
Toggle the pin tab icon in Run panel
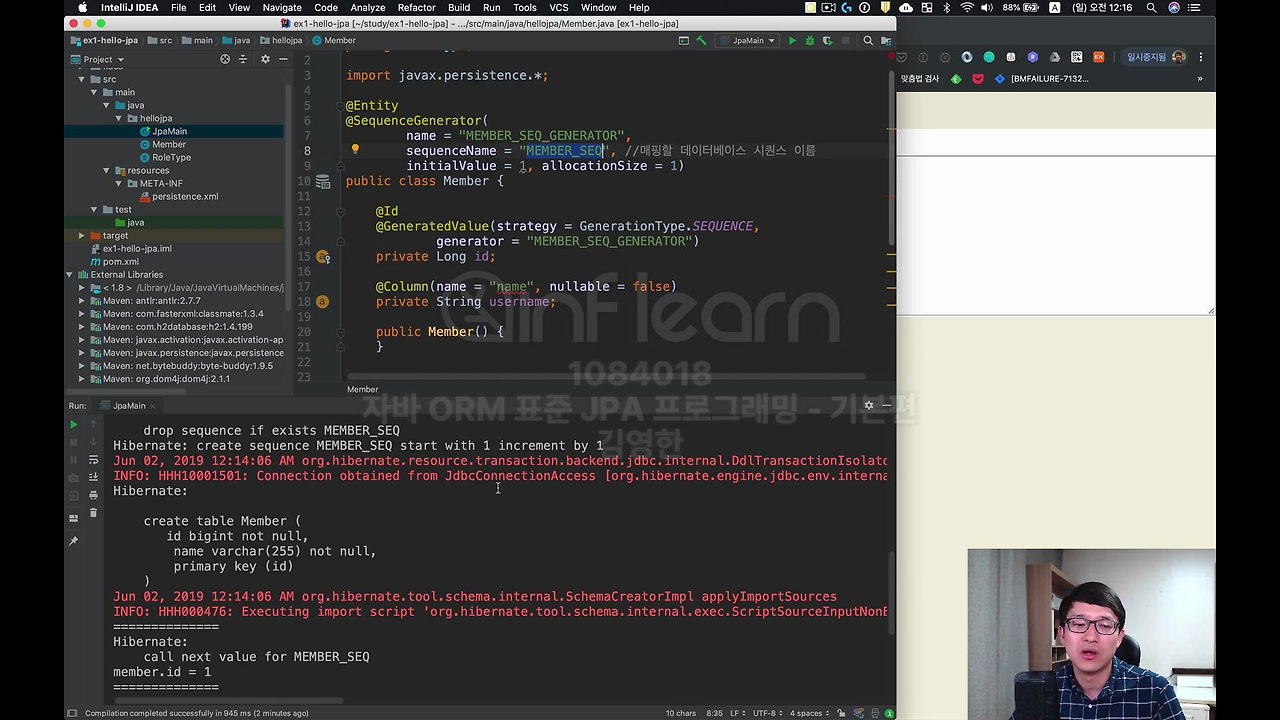(x=73, y=541)
